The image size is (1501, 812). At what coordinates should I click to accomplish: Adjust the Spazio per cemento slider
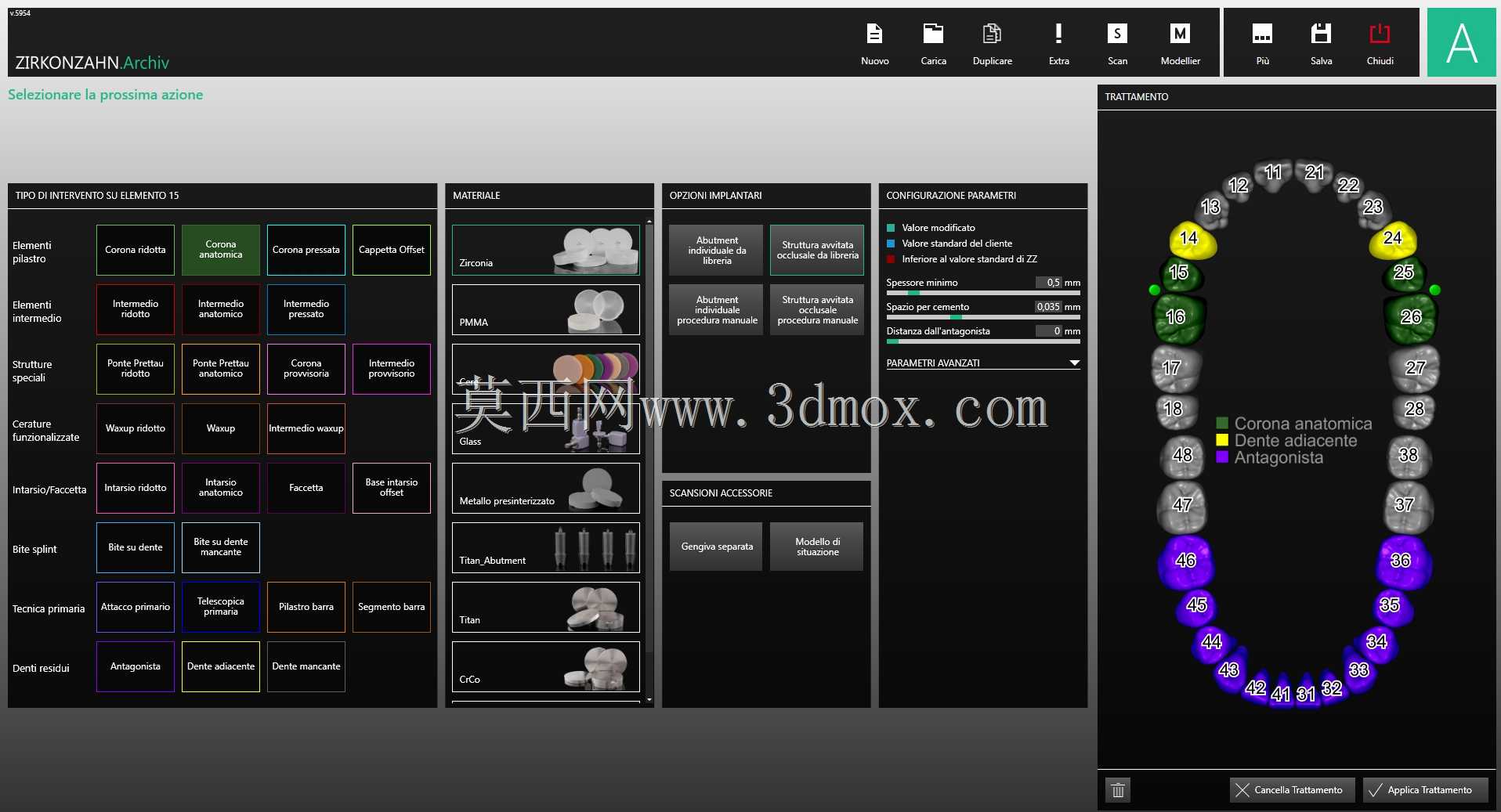pyautogui.click(x=982, y=317)
